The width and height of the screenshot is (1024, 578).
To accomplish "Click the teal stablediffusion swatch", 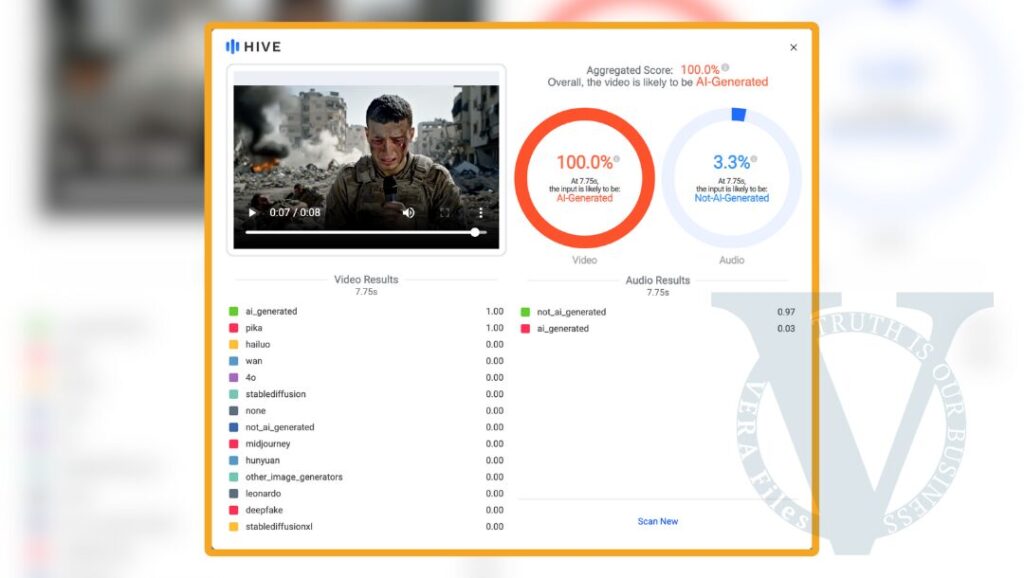I will tap(233, 394).
